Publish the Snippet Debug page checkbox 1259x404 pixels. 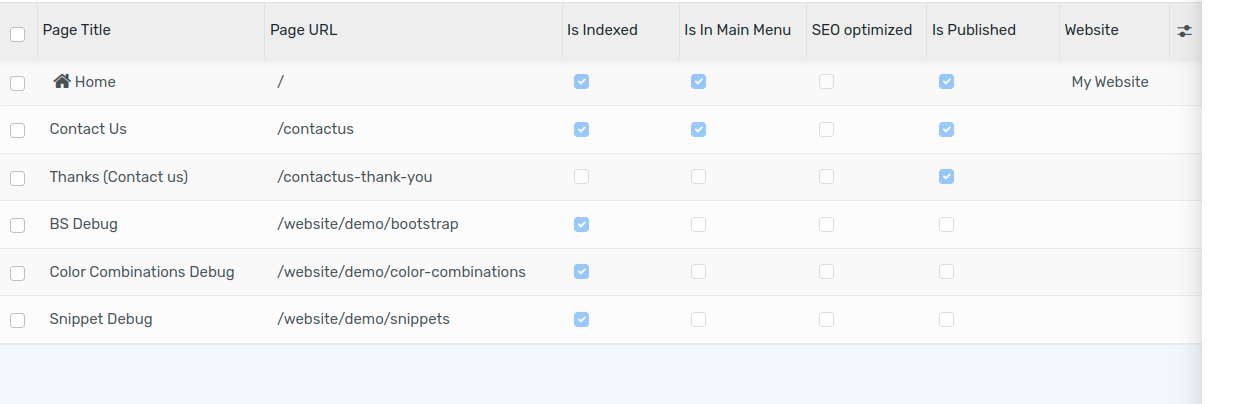pyautogui.click(x=946, y=319)
